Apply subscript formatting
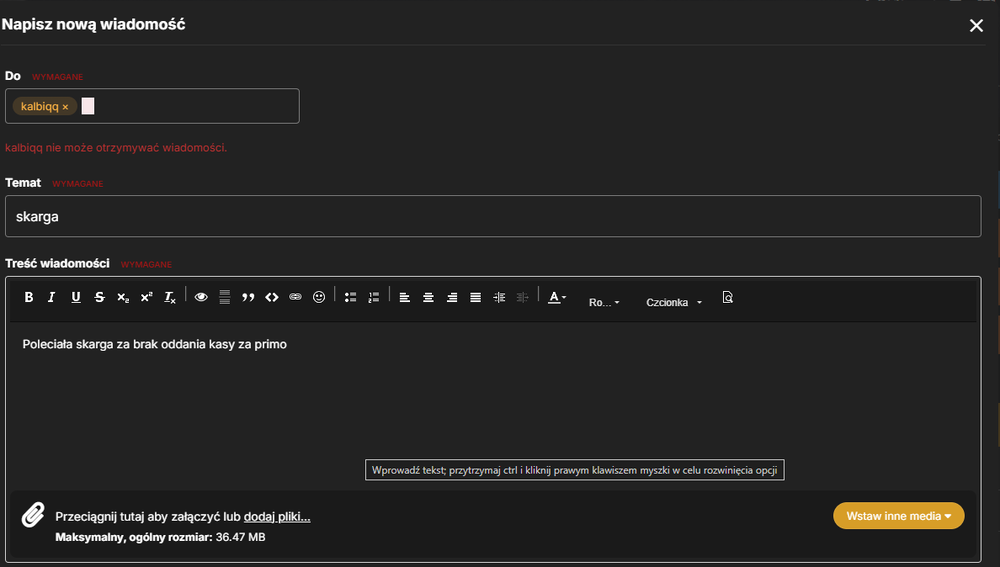The width and height of the screenshot is (1000, 567). (123, 297)
